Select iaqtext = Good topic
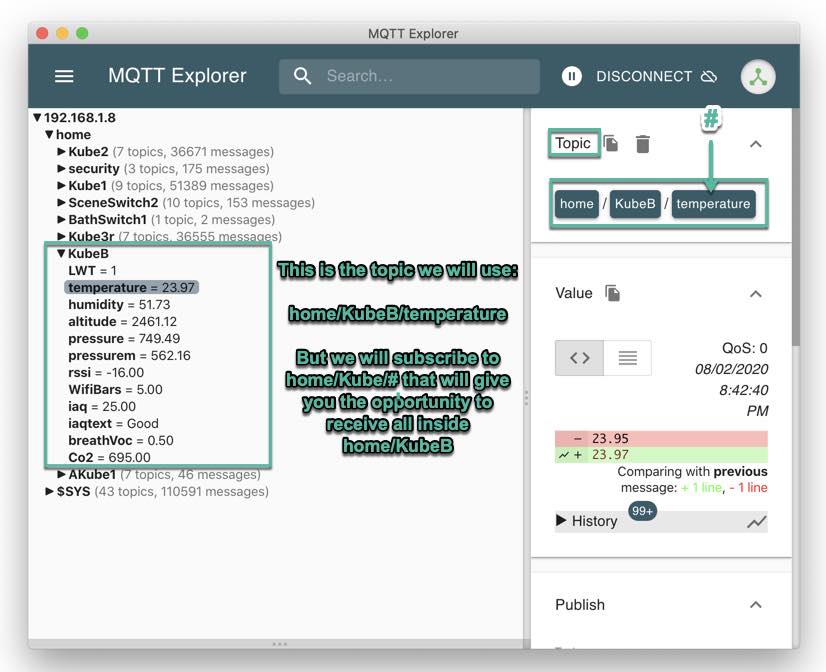 pyautogui.click(x=113, y=423)
